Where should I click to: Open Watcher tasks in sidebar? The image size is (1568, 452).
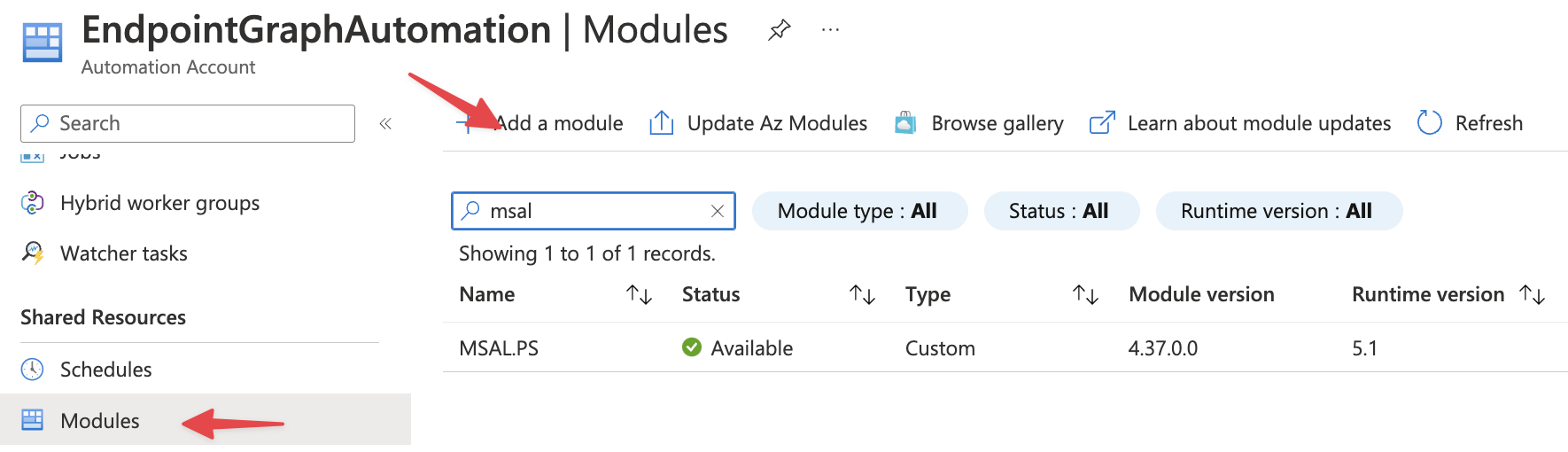coord(123,253)
